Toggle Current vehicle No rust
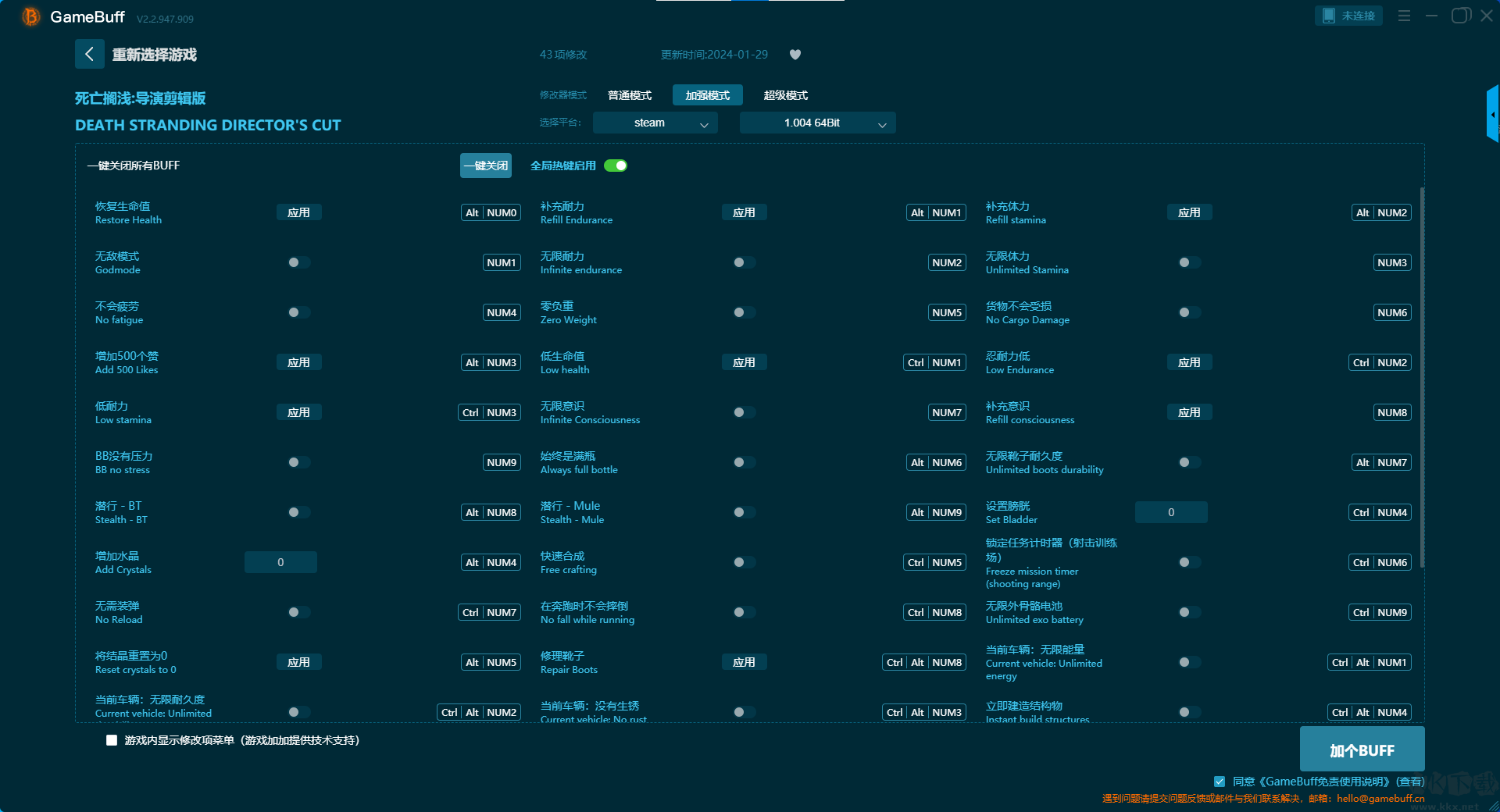 point(744,712)
